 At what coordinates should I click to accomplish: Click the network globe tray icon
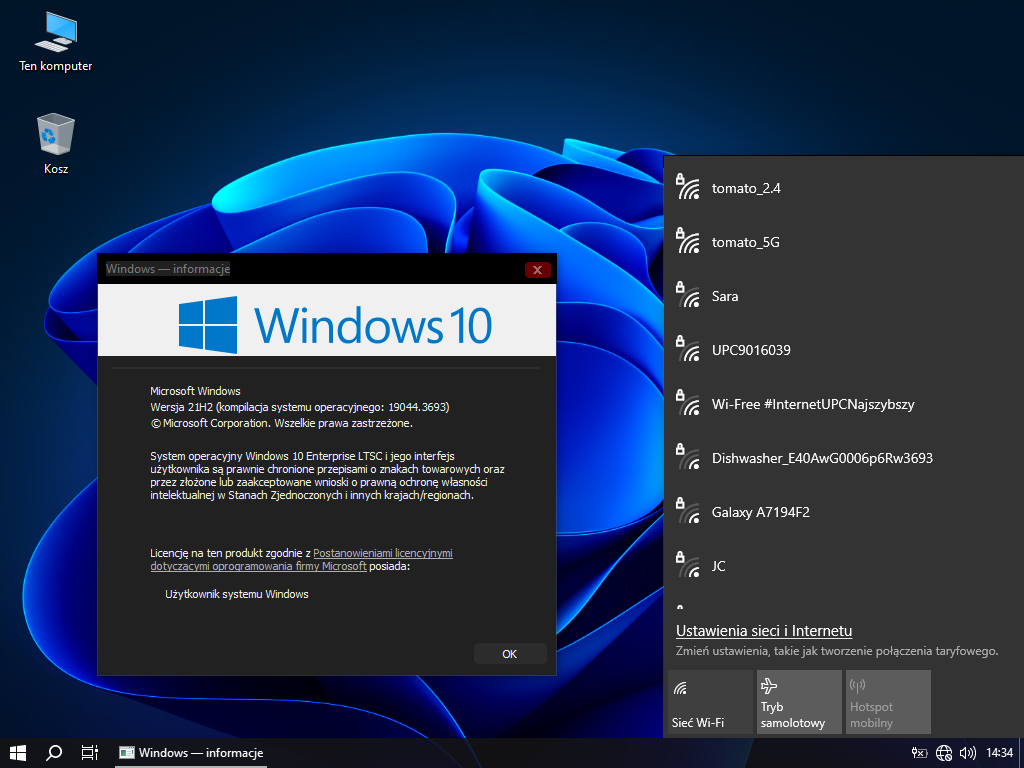[x=944, y=753]
